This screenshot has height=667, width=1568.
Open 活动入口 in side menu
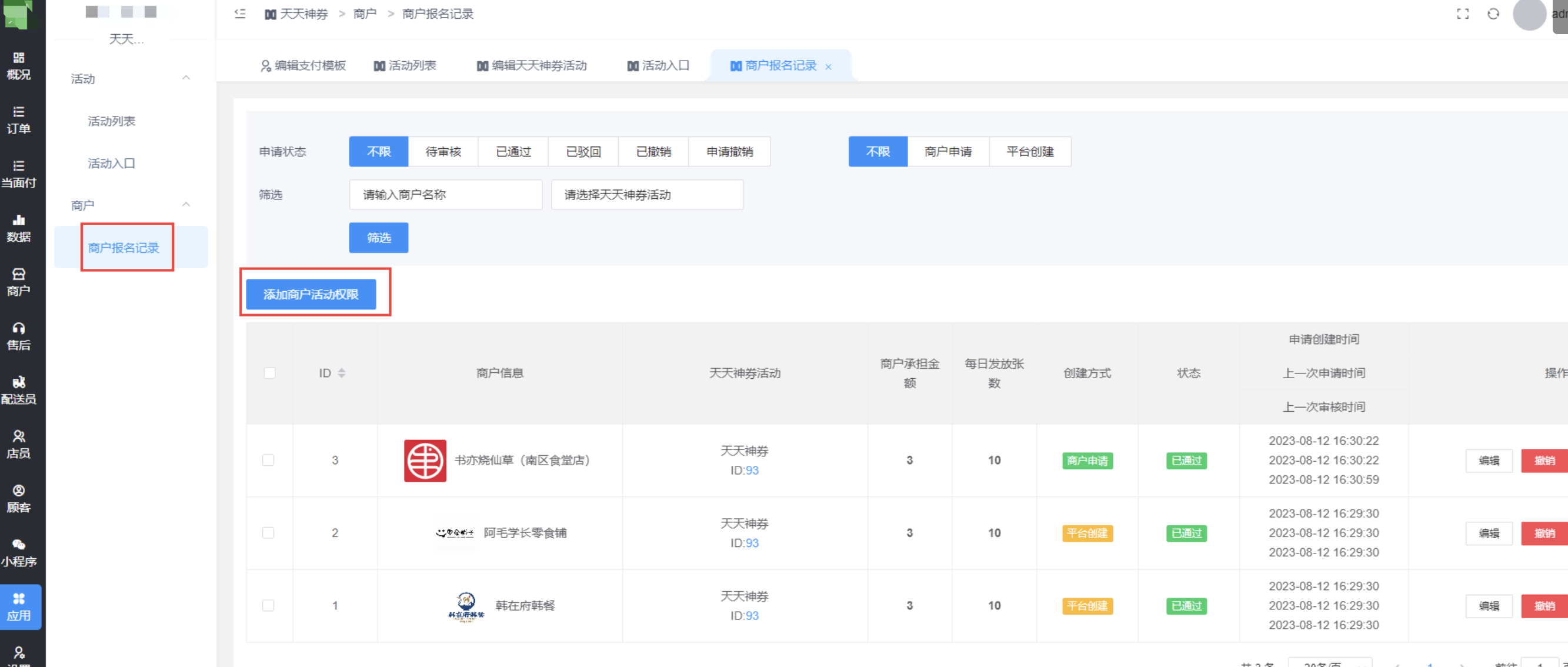point(111,163)
